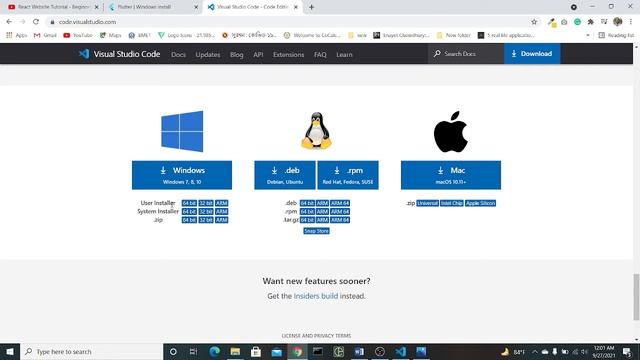Viewport: 640px width, 360px height.
Task: Open the Gmail bookmark
Action: tap(45, 35)
